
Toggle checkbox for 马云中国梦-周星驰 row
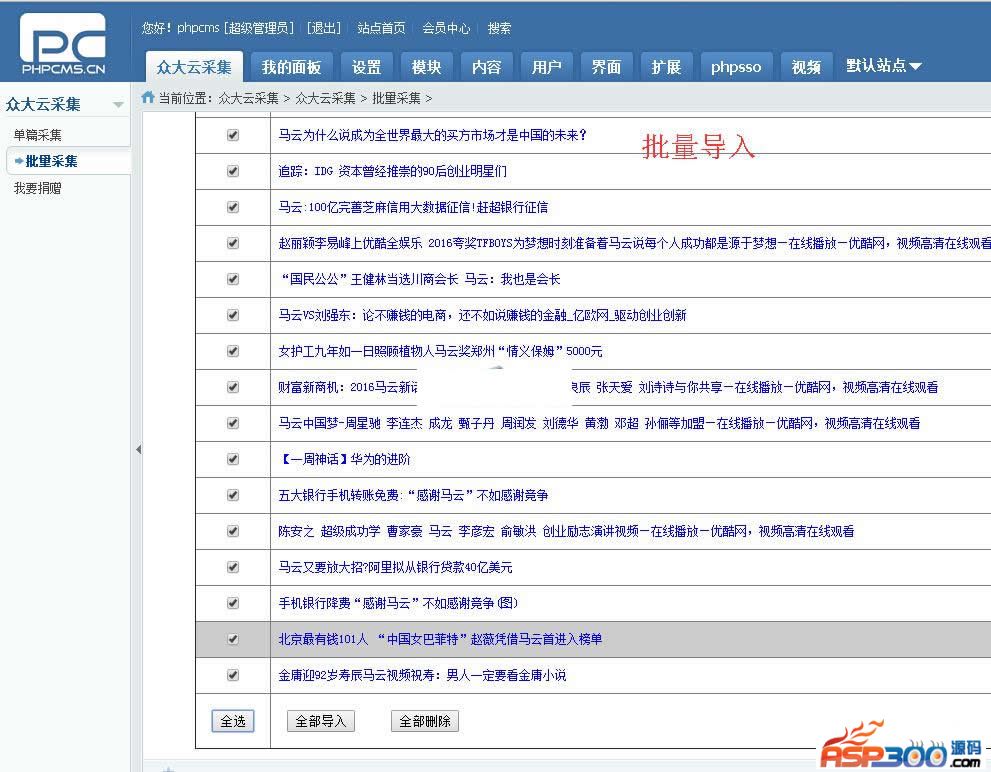(233, 423)
